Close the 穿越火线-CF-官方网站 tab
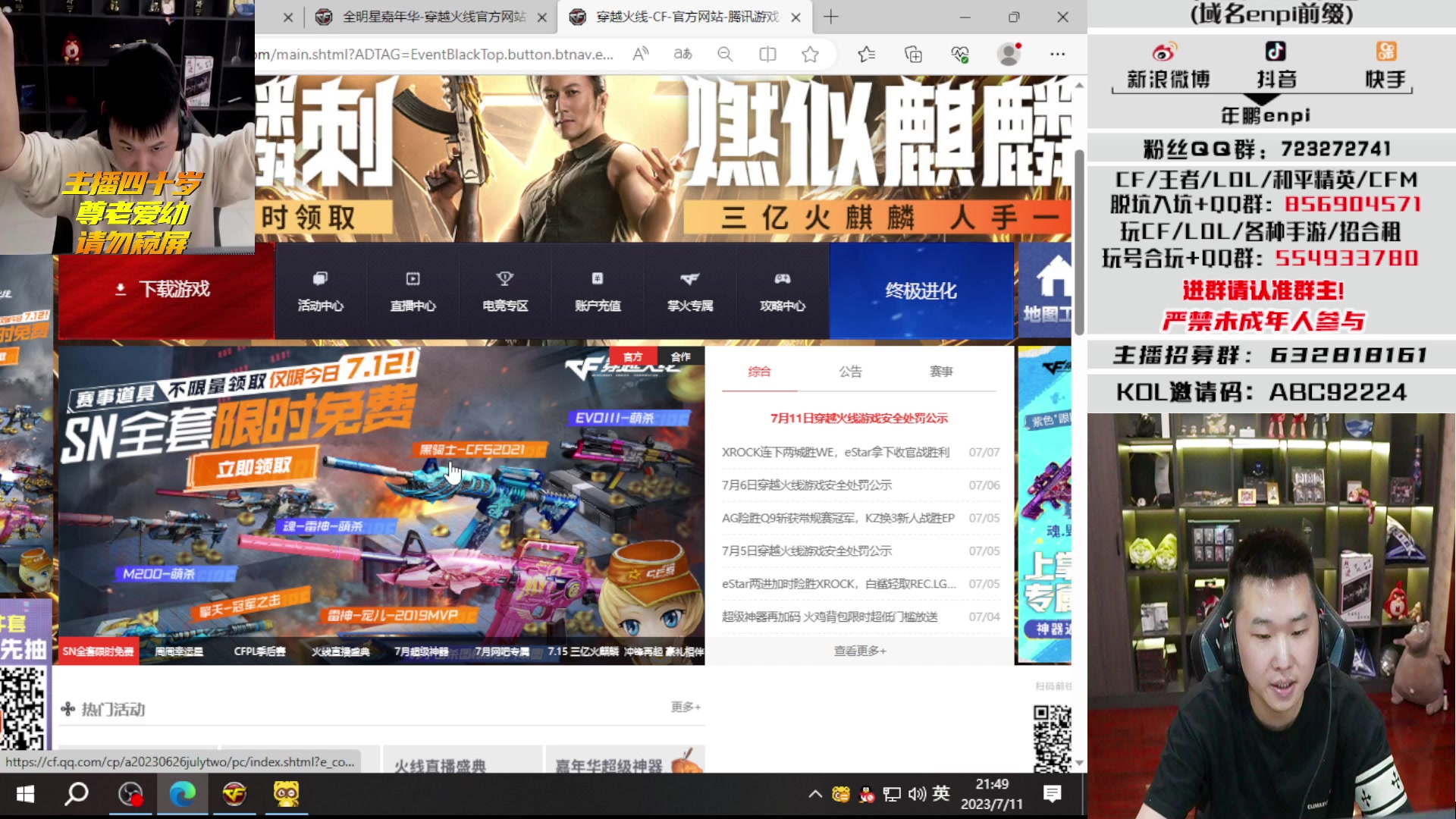This screenshot has height=819, width=1456. [x=795, y=17]
